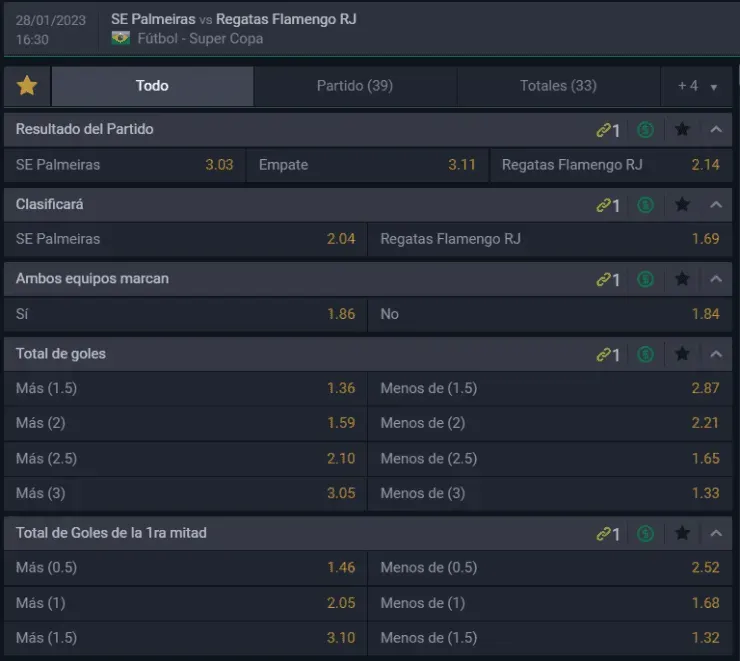Screen dimensions: 740x661
Task: Click green dollar icon in Clasificará header
Action: 646,205
